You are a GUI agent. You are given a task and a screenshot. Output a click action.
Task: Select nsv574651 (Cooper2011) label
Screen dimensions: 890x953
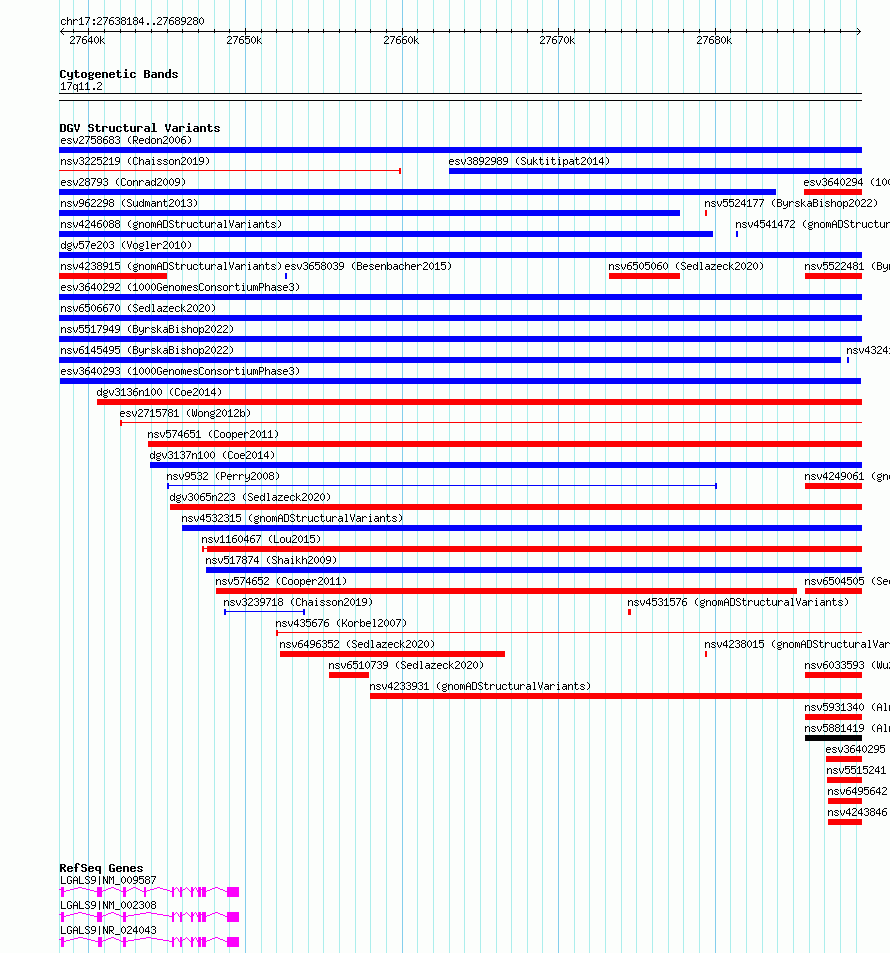click(213, 434)
